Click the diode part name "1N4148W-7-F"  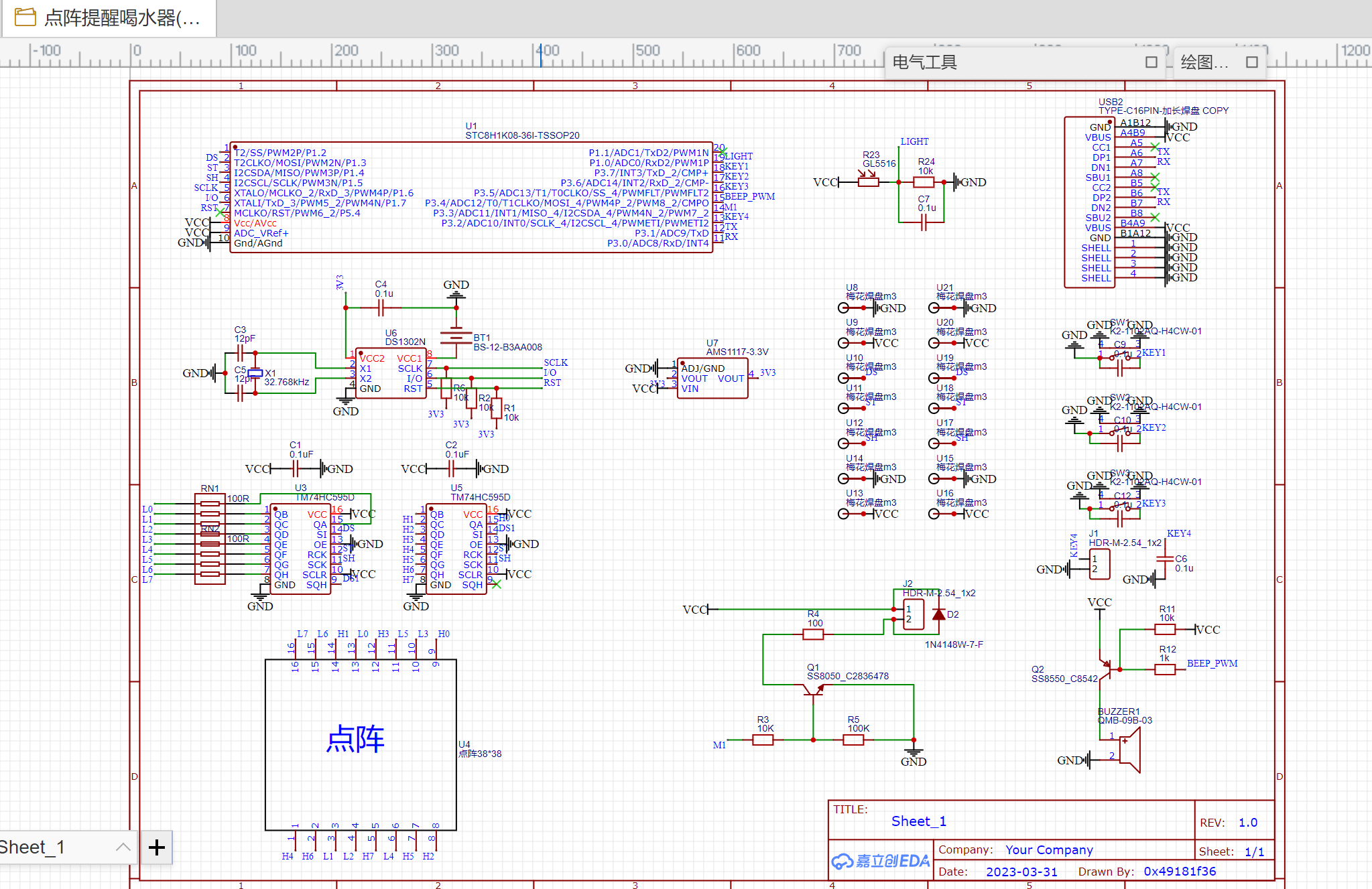tap(954, 644)
